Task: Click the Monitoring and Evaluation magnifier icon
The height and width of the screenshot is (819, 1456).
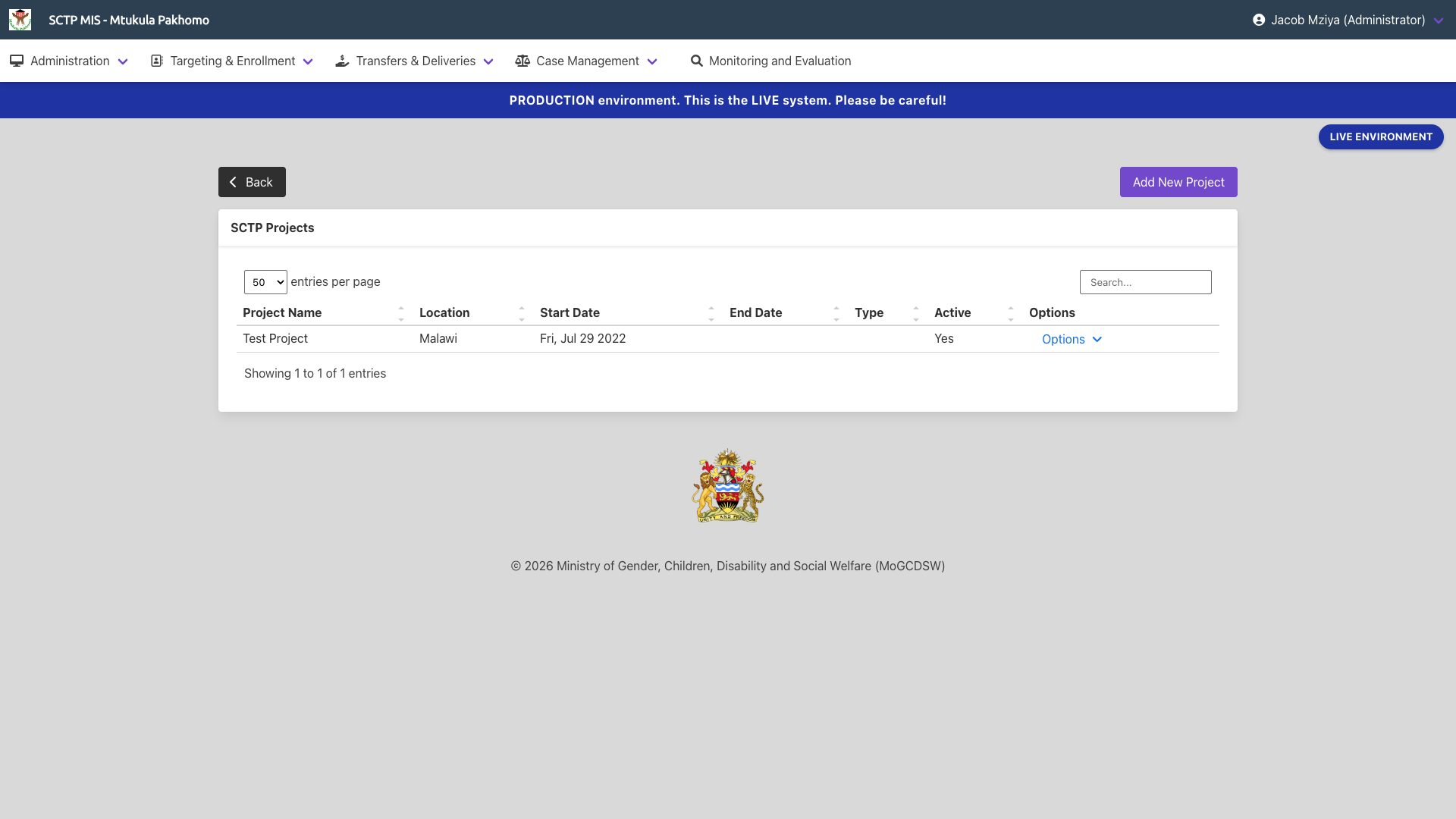Action: pos(696,61)
